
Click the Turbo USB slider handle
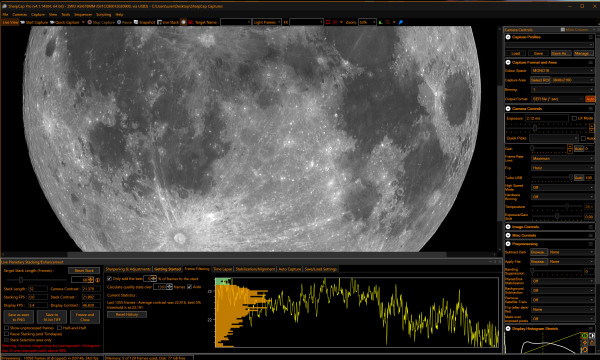(x=571, y=177)
